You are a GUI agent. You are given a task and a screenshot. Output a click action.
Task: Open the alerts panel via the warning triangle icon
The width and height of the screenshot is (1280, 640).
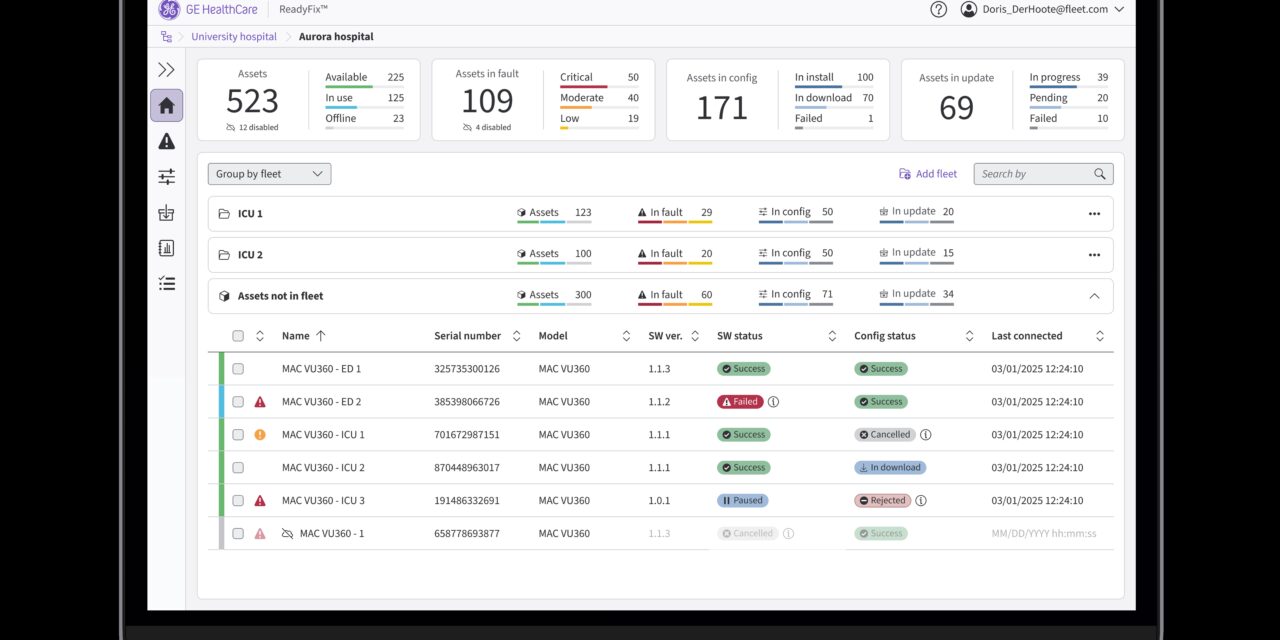[166, 141]
